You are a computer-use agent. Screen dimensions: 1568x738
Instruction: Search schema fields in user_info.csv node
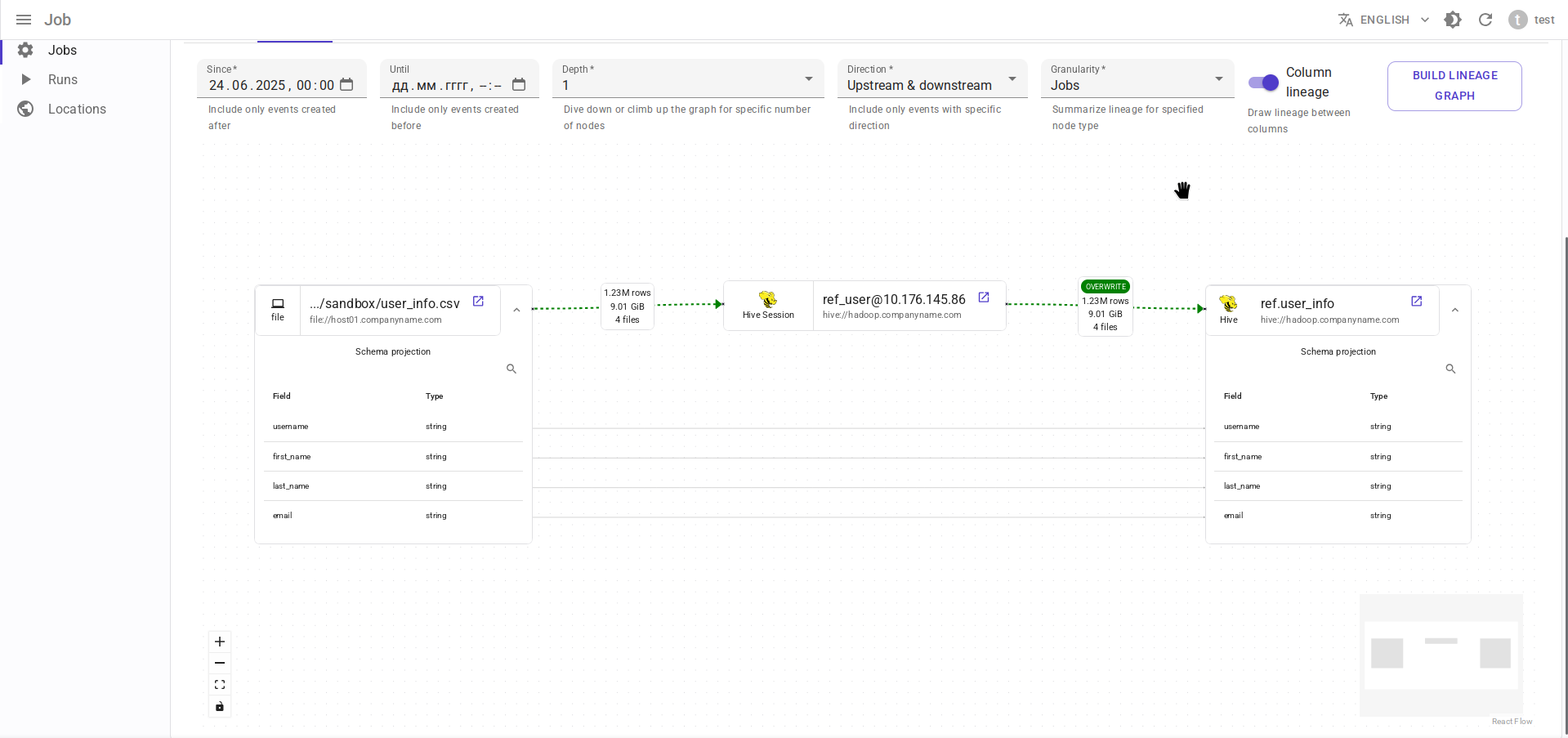pos(511,369)
